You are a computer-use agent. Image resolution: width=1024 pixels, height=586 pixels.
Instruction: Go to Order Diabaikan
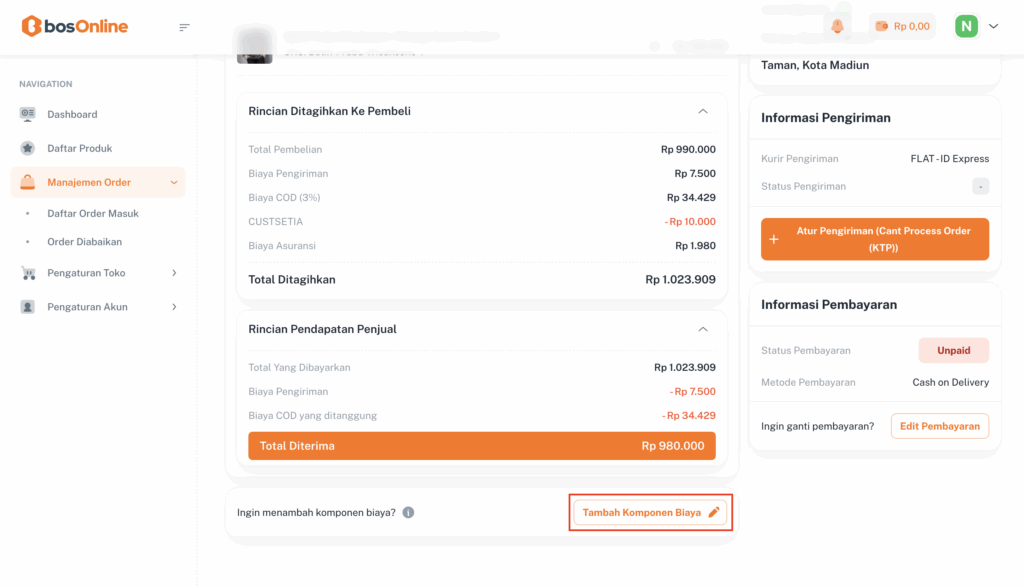pyautogui.click(x=84, y=242)
